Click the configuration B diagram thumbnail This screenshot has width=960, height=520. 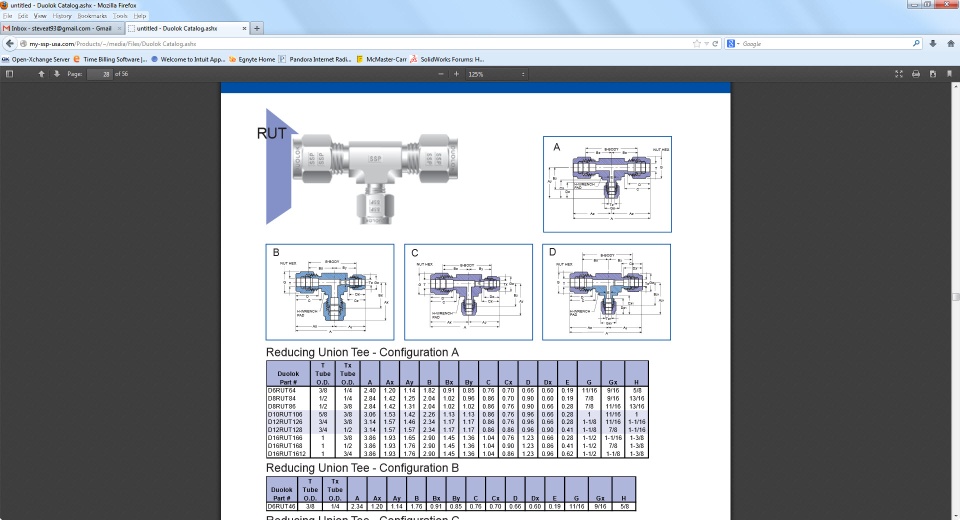point(330,292)
